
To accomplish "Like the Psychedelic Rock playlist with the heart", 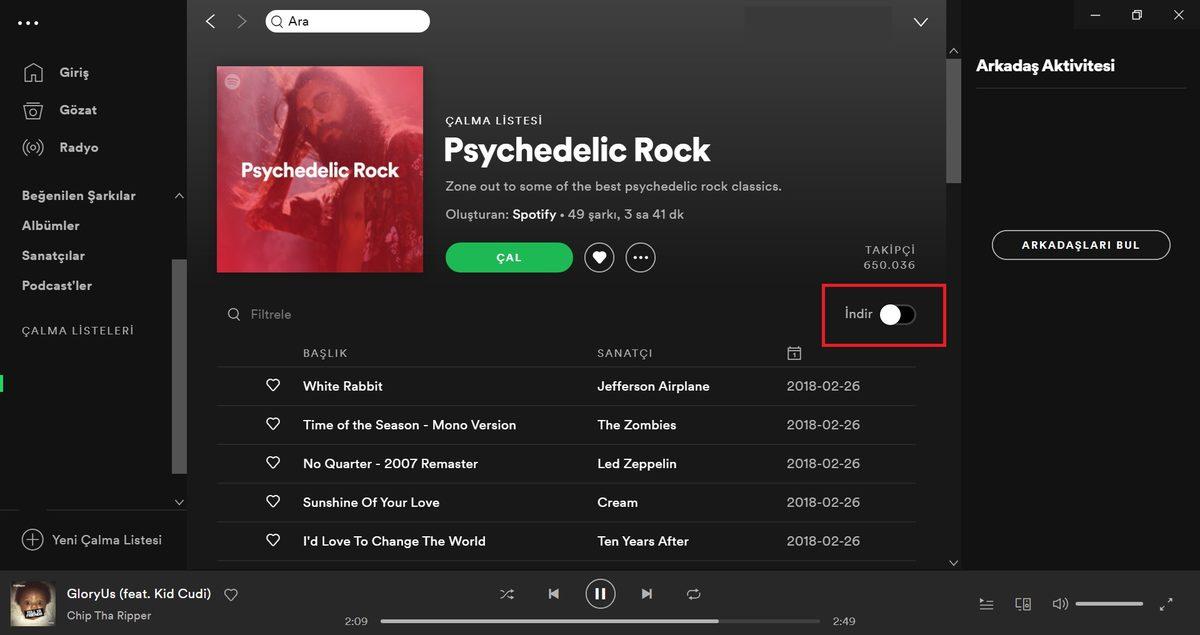I will pos(599,257).
